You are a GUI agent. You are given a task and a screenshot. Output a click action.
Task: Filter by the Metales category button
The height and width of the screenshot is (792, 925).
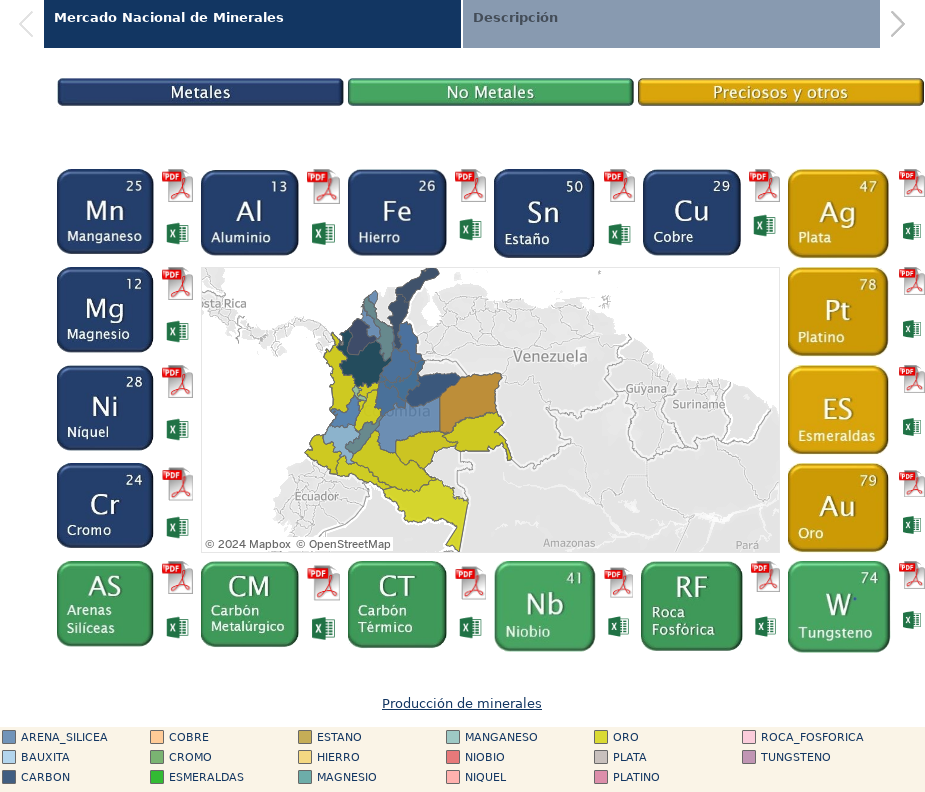tap(200, 93)
